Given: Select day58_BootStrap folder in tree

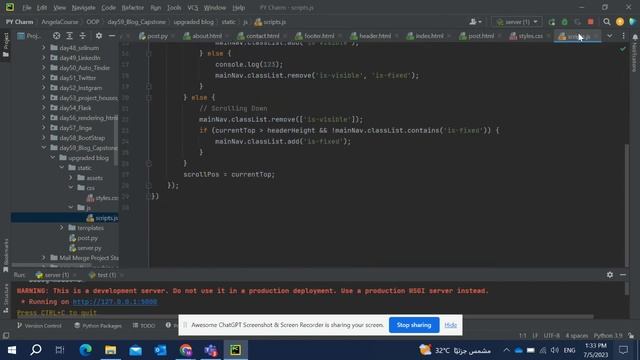Looking at the screenshot, I should click(x=78, y=138).
